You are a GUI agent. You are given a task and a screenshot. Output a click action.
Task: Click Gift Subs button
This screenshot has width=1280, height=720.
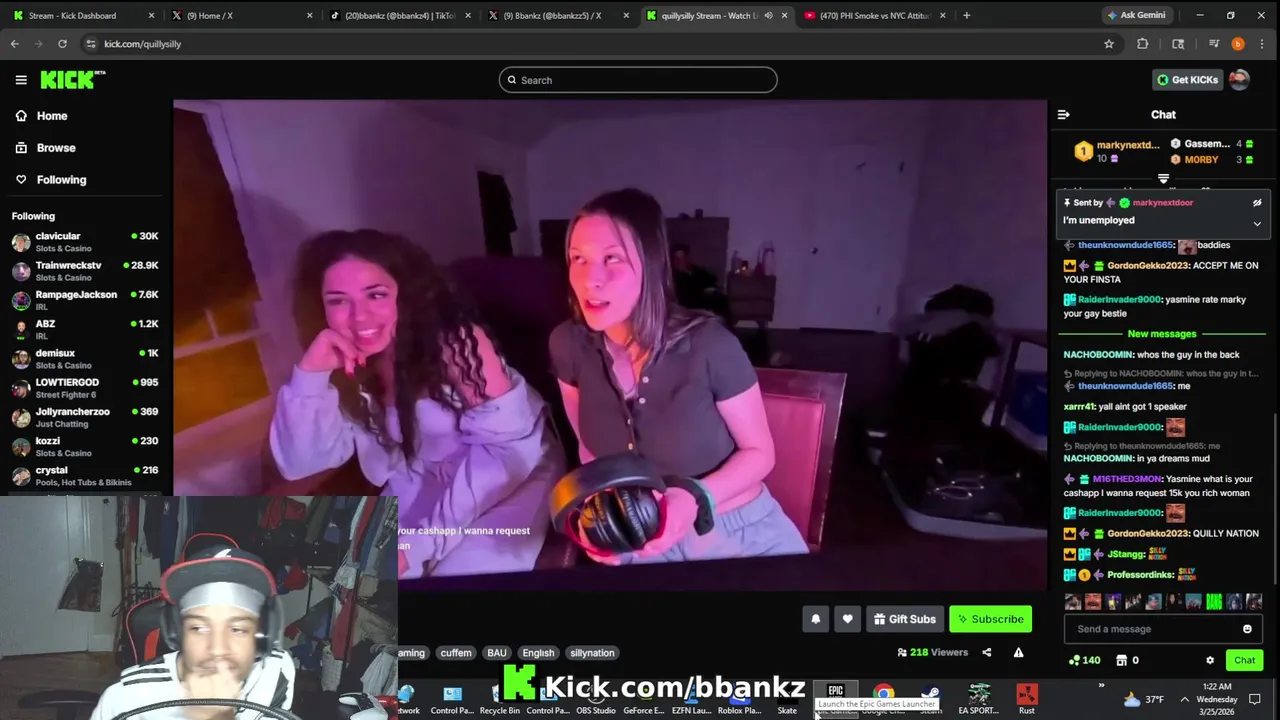(904, 619)
